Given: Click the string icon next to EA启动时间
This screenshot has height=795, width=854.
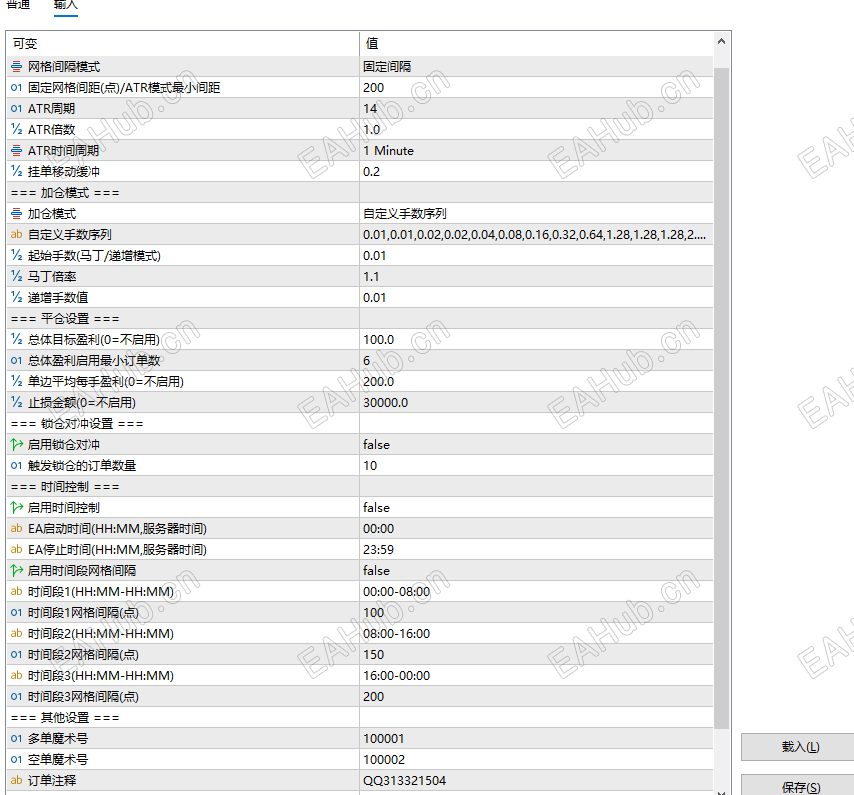Looking at the screenshot, I should (16, 529).
